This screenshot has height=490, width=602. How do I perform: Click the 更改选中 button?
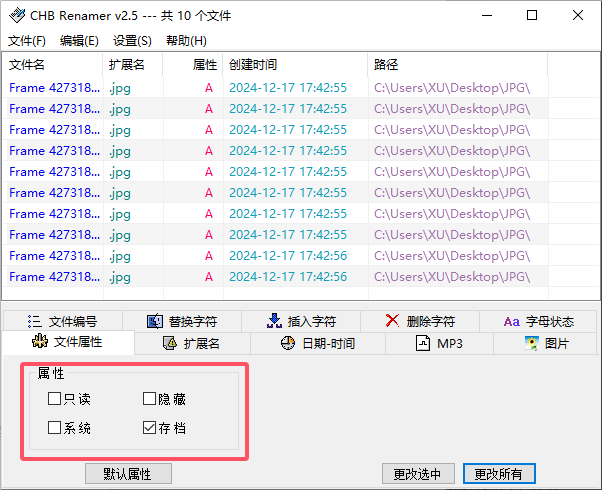(418, 473)
